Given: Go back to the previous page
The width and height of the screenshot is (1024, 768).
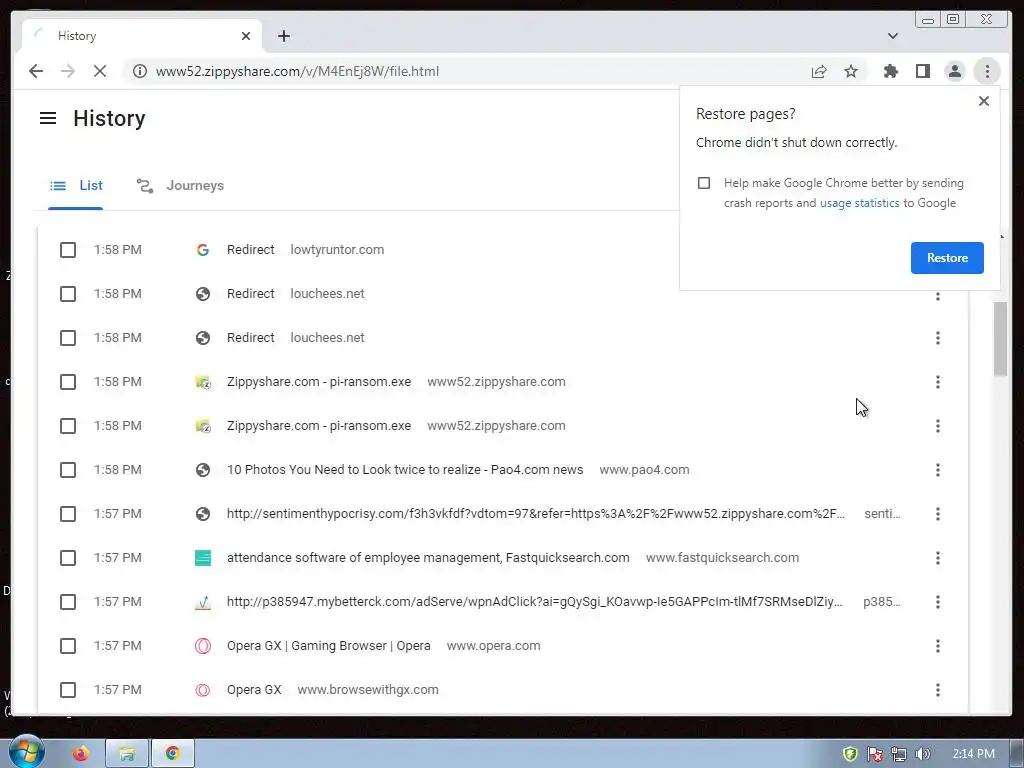Looking at the screenshot, I should (36, 71).
